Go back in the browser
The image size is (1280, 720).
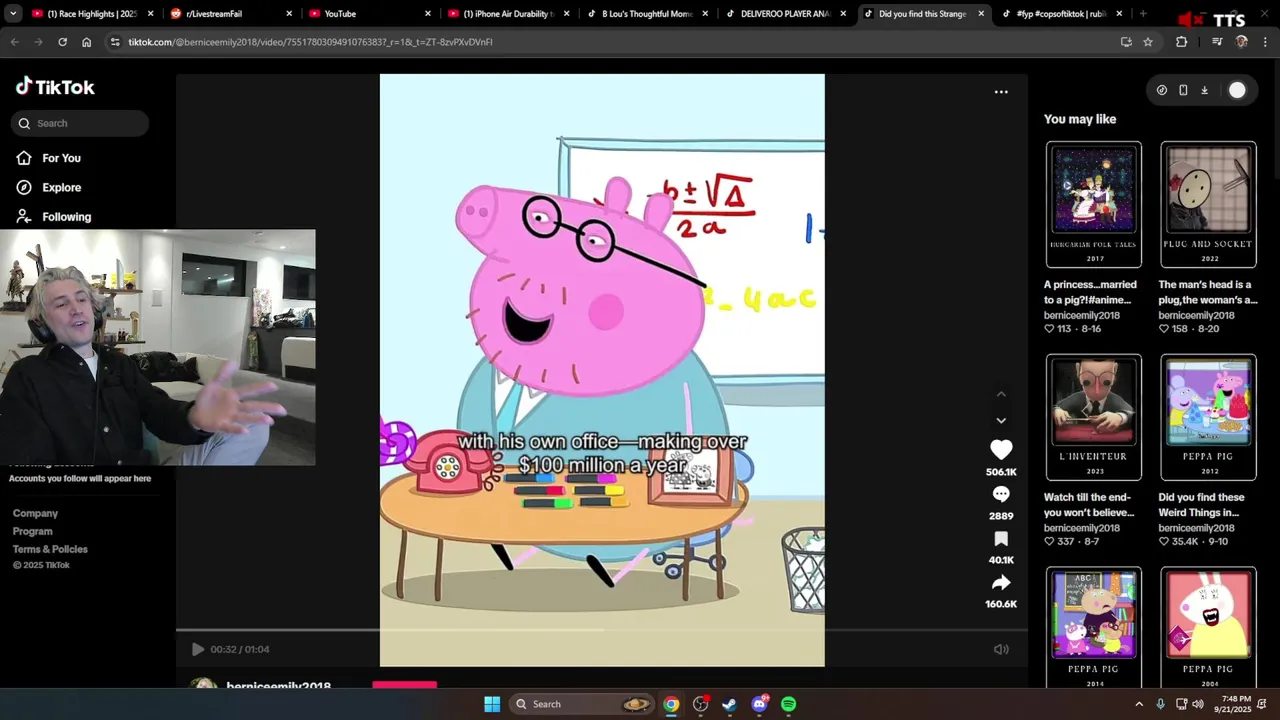14,42
